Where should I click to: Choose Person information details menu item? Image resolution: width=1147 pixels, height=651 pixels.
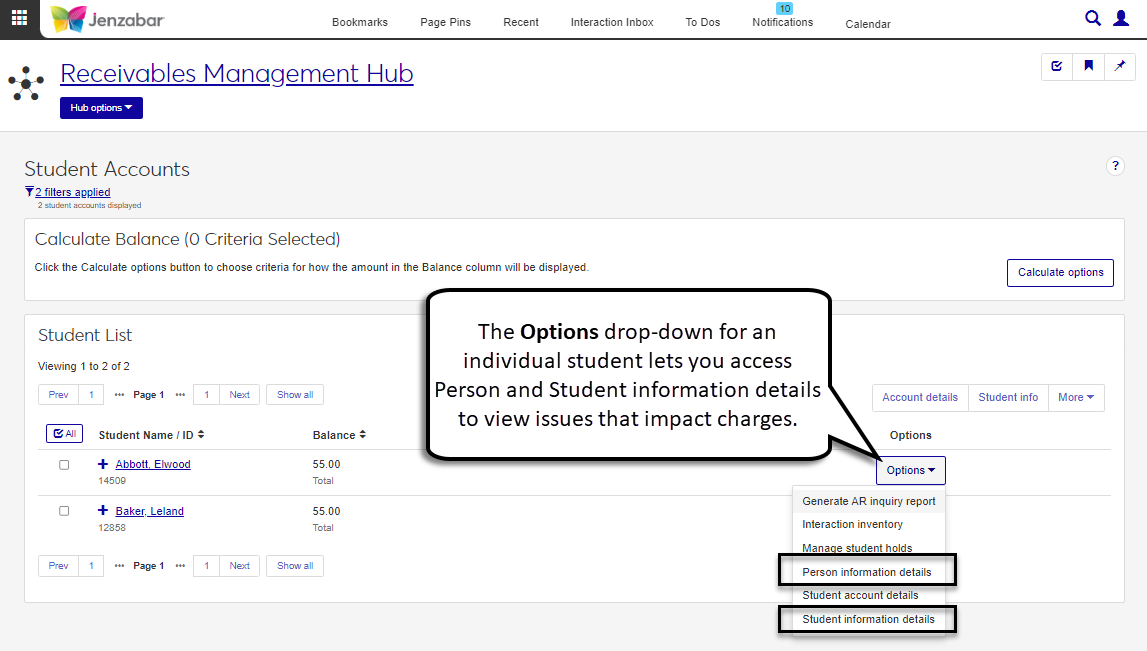point(866,572)
